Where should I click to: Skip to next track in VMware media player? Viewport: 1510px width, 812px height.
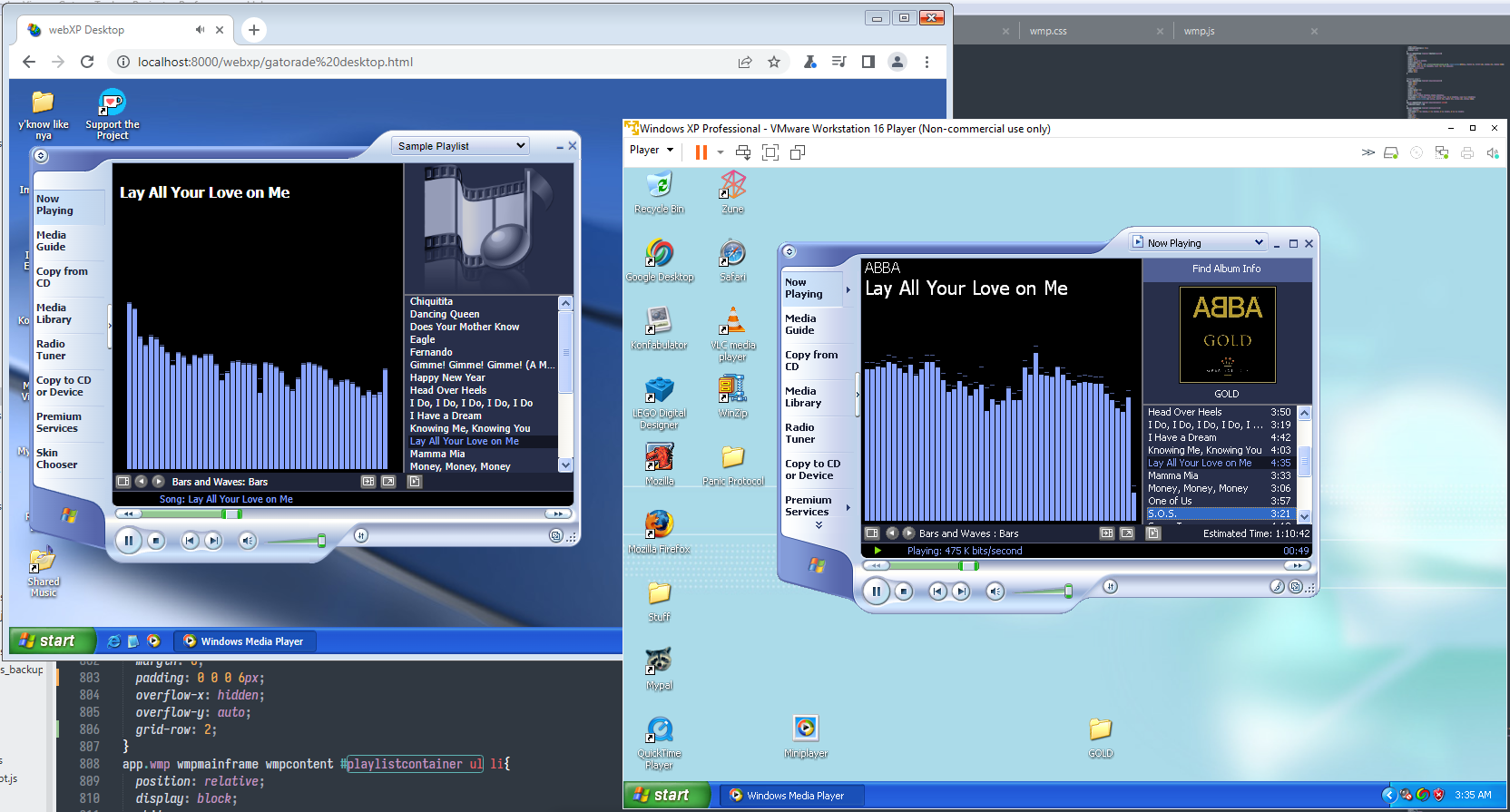[961, 592]
